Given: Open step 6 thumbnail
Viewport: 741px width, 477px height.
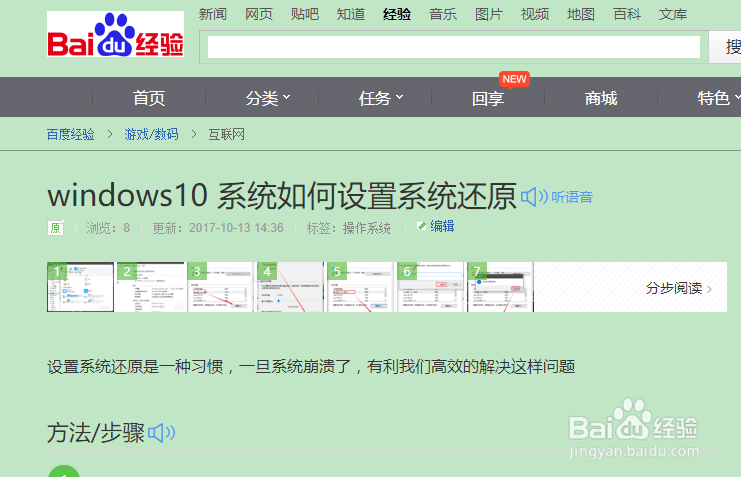Looking at the screenshot, I should [x=430, y=287].
